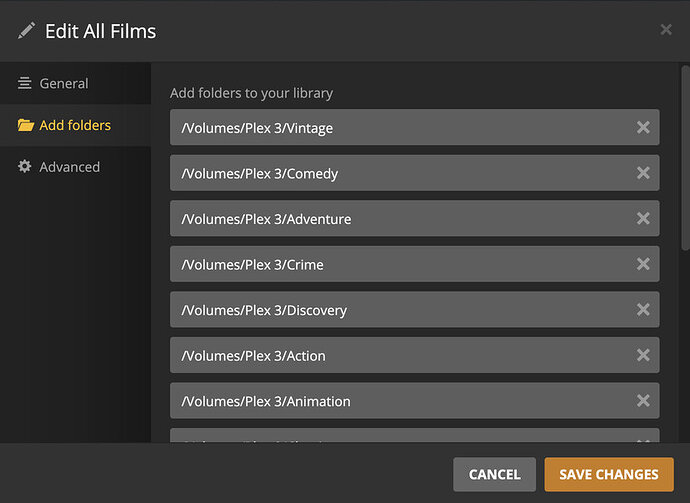Open the General settings tab
This screenshot has height=503, width=690.
point(64,84)
